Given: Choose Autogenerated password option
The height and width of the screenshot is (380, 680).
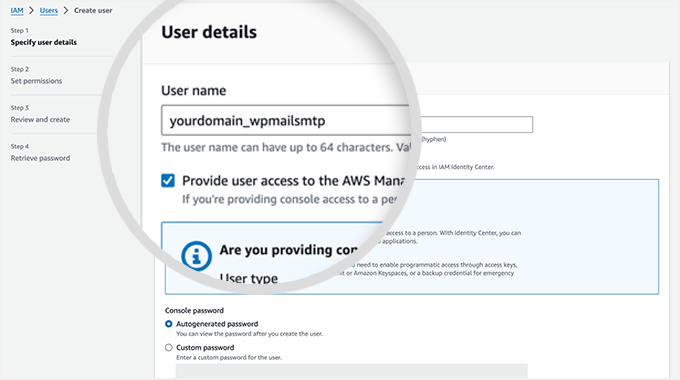Looking at the screenshot, I should [x=169, y=324].
